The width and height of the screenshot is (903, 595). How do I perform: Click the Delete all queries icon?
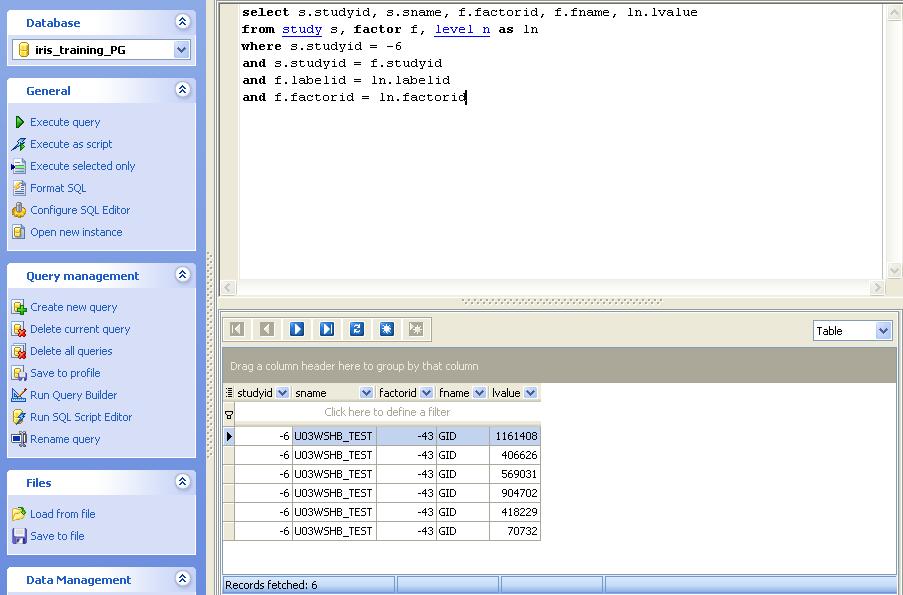tap(19, 351)
